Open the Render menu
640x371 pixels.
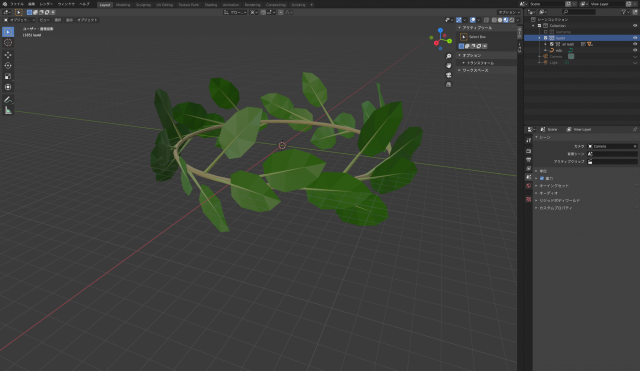pos(46,4)
